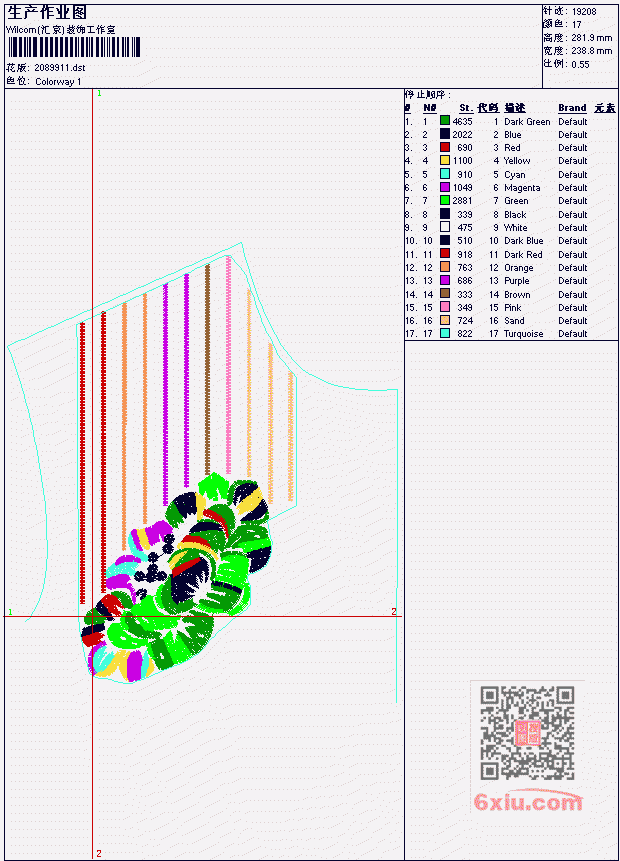Image resolution: width=620 pixels, height=861 pixels.
Task: Click the 'Orange' description text
Action: (519, 268)
